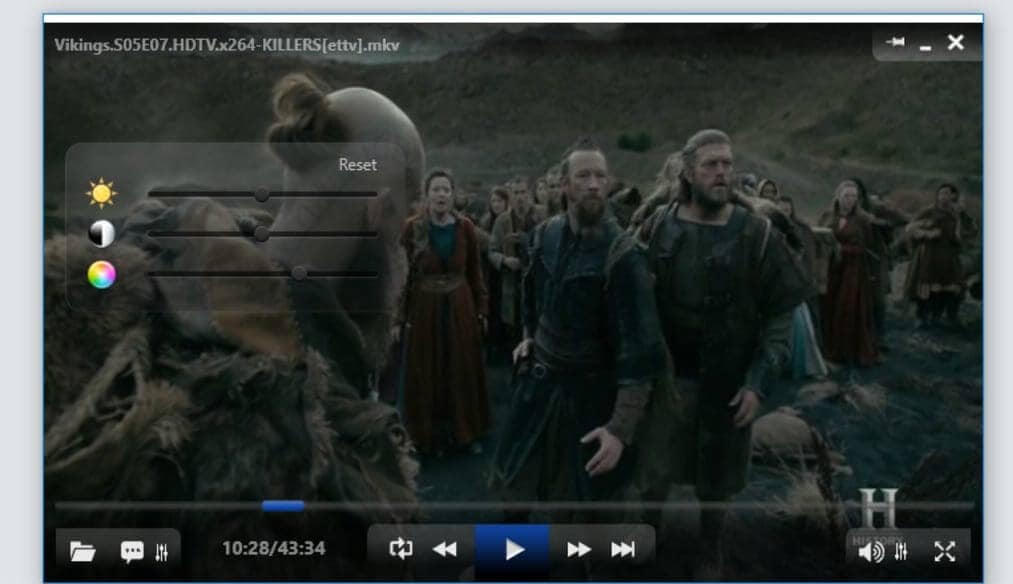Click the rewind button

coord(444,549)
